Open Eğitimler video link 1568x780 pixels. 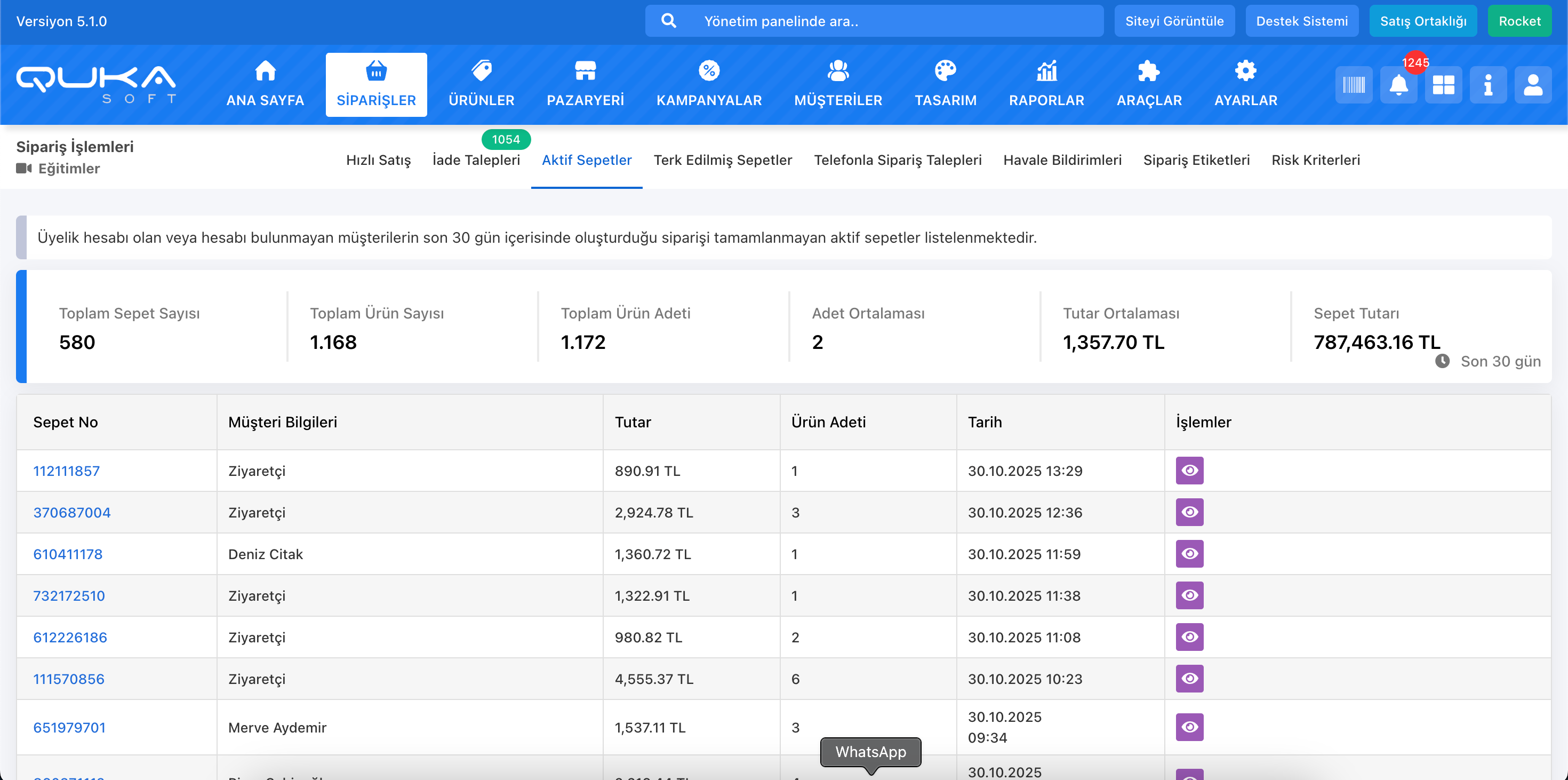(x=68, y=169)
